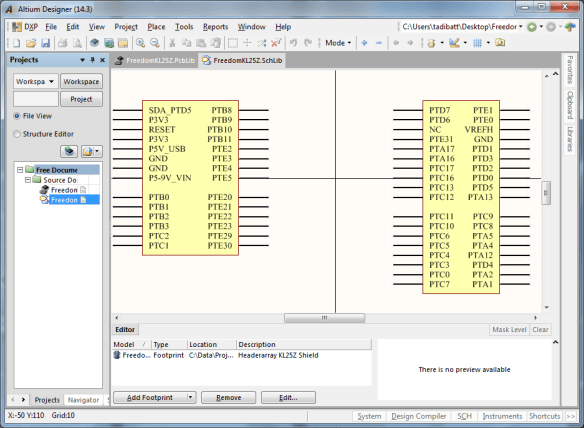Collapse the Source Documents tree node
Screen dimensions: 584x428
[x=28, y=180]
